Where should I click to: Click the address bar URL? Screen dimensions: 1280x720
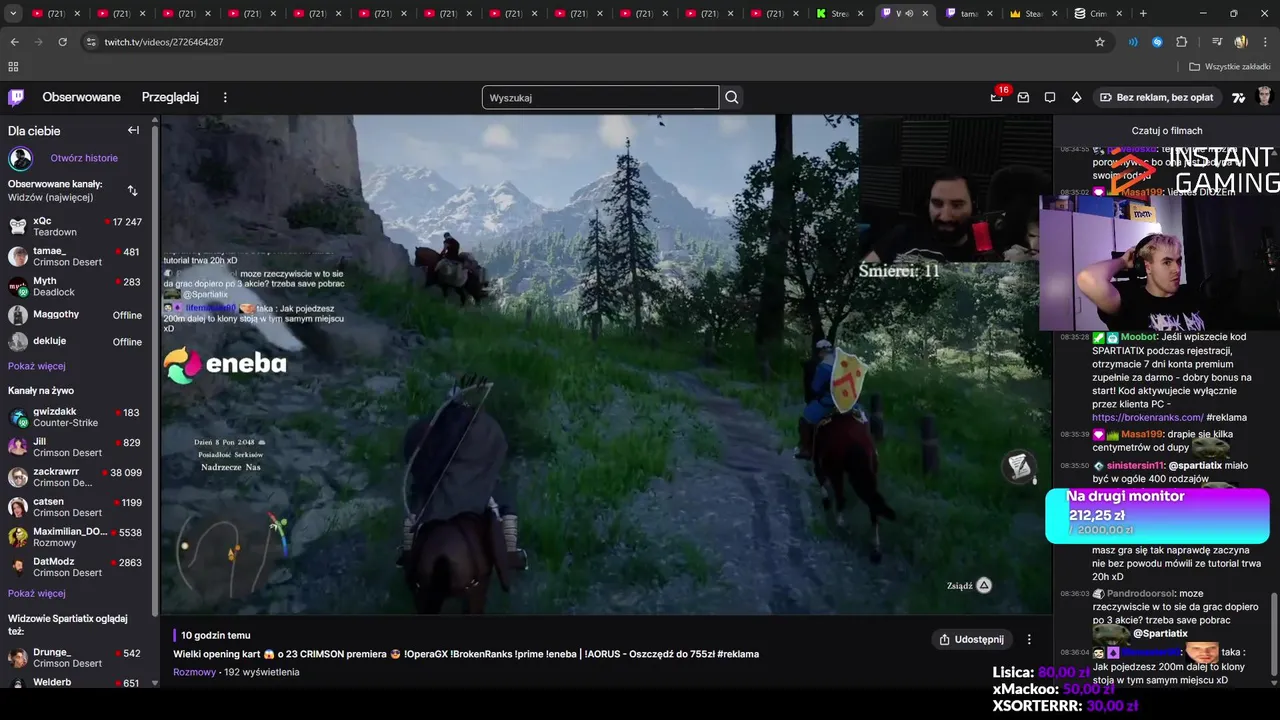(164, 42)
